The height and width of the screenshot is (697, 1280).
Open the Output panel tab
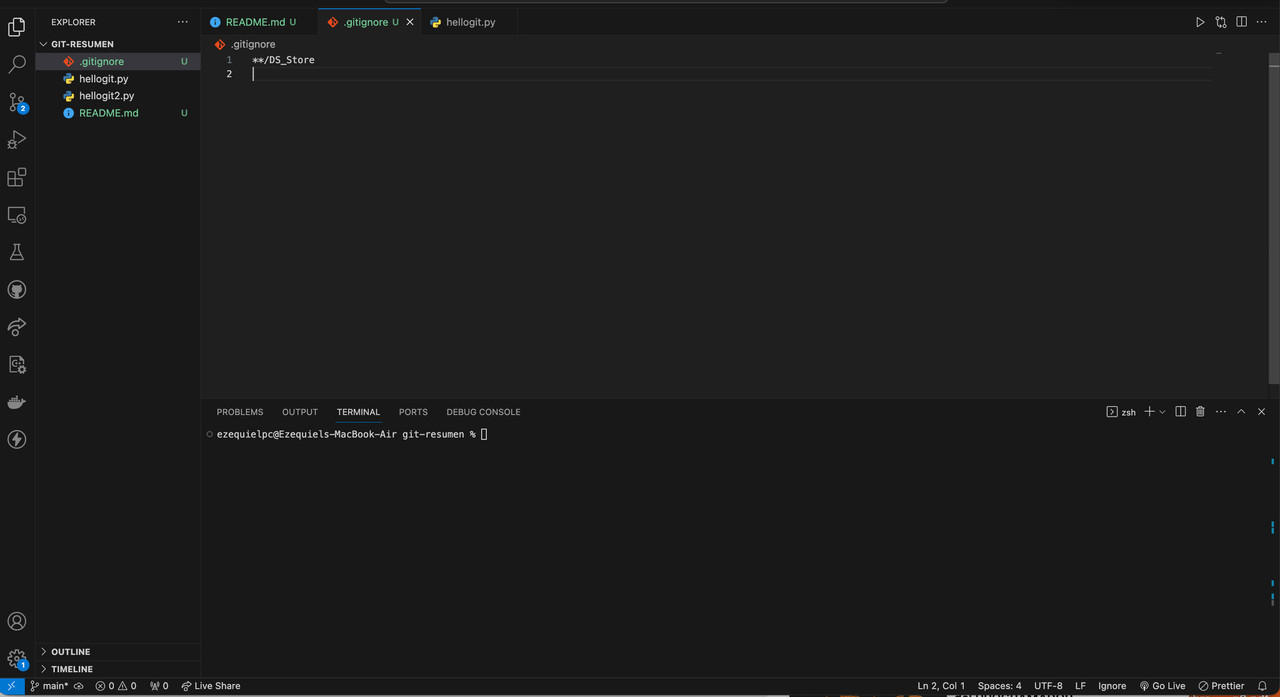pyautogui.click(x=300, y=412)
